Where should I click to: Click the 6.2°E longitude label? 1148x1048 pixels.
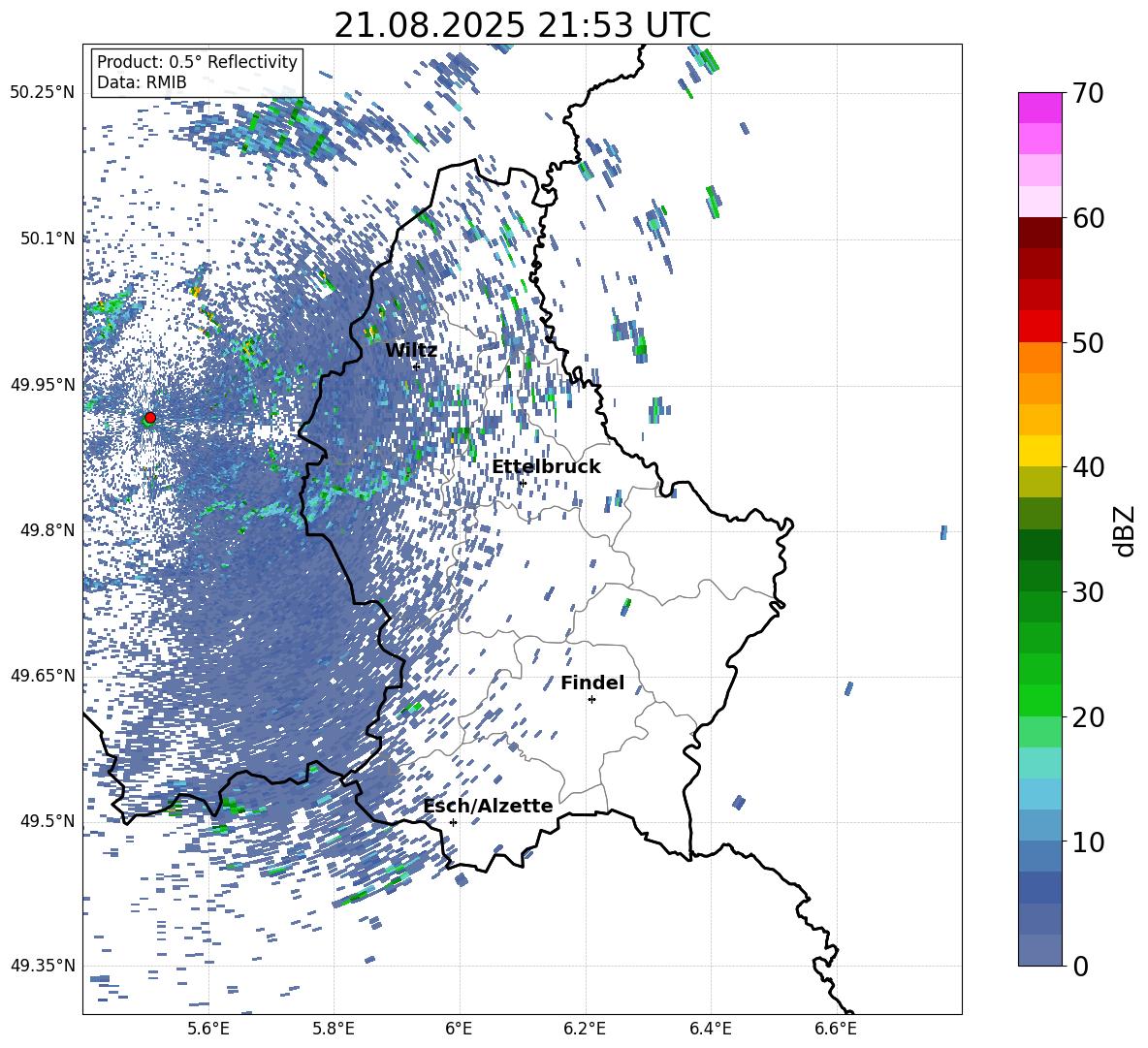pyautogui.click(x=585, y=1029)
